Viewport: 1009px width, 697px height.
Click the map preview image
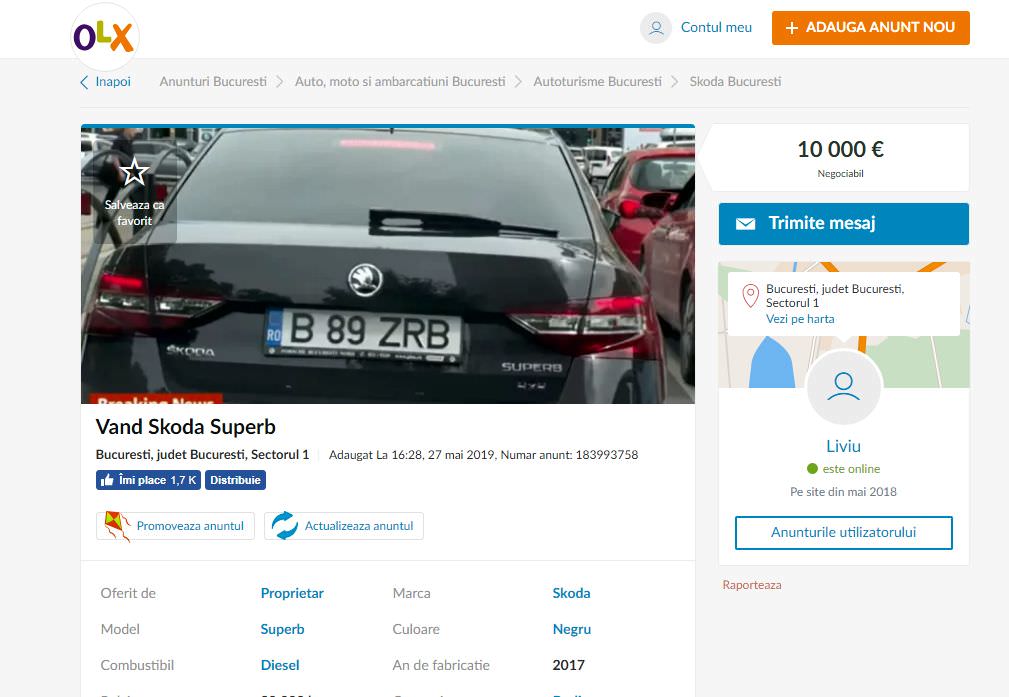844,324
